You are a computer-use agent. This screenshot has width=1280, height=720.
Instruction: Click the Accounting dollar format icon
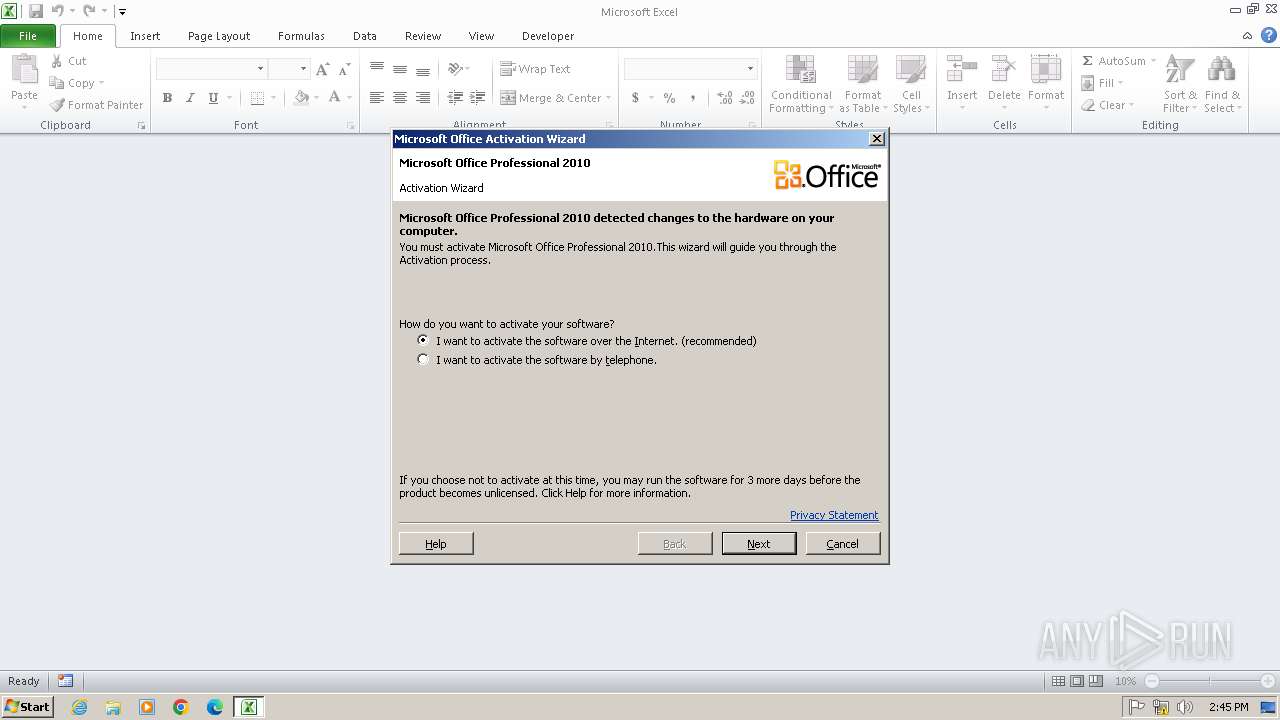point(635,98)
